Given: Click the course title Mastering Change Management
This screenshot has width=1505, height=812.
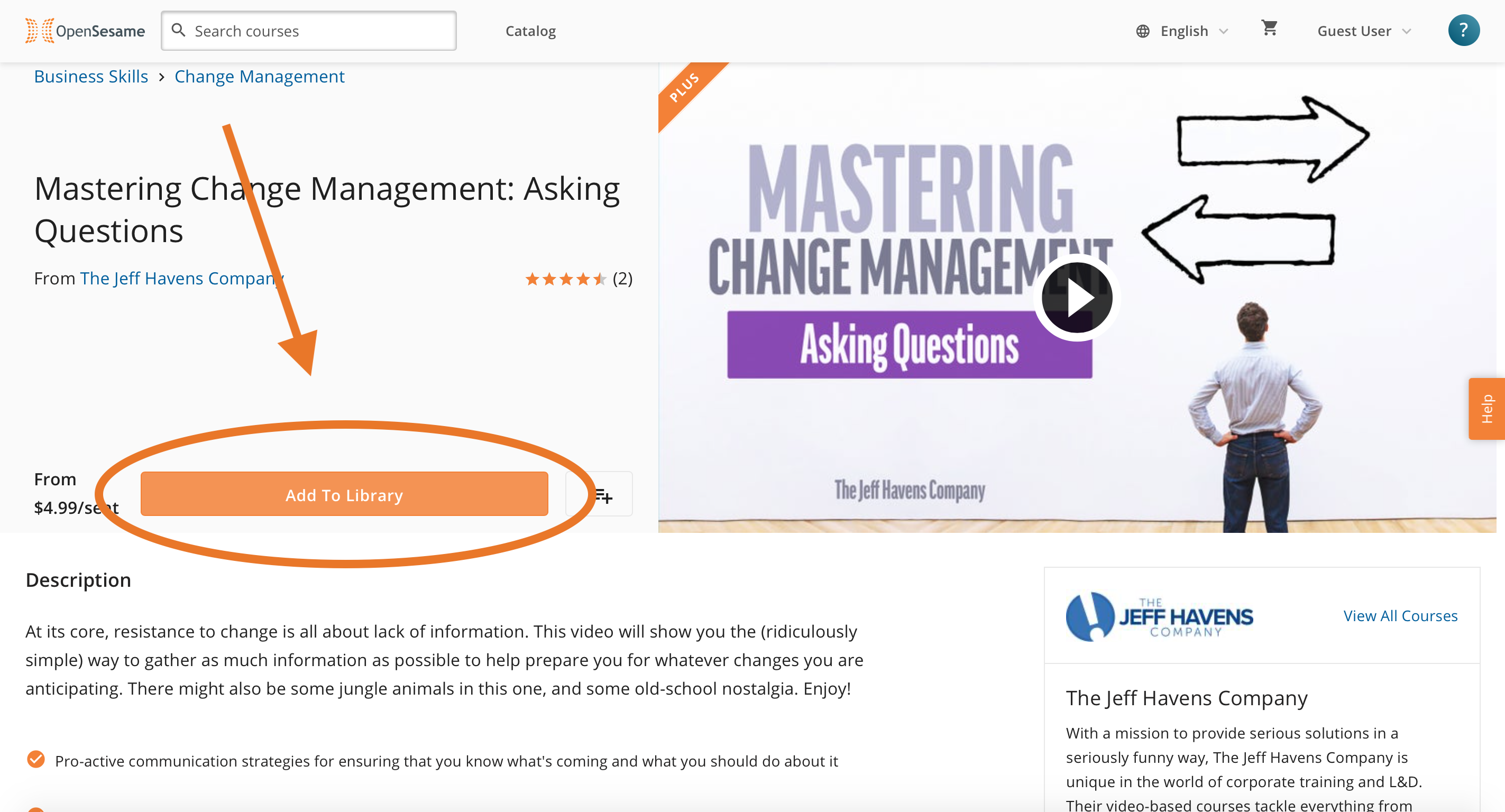Looking at the screenshot, I should (327, 209).
